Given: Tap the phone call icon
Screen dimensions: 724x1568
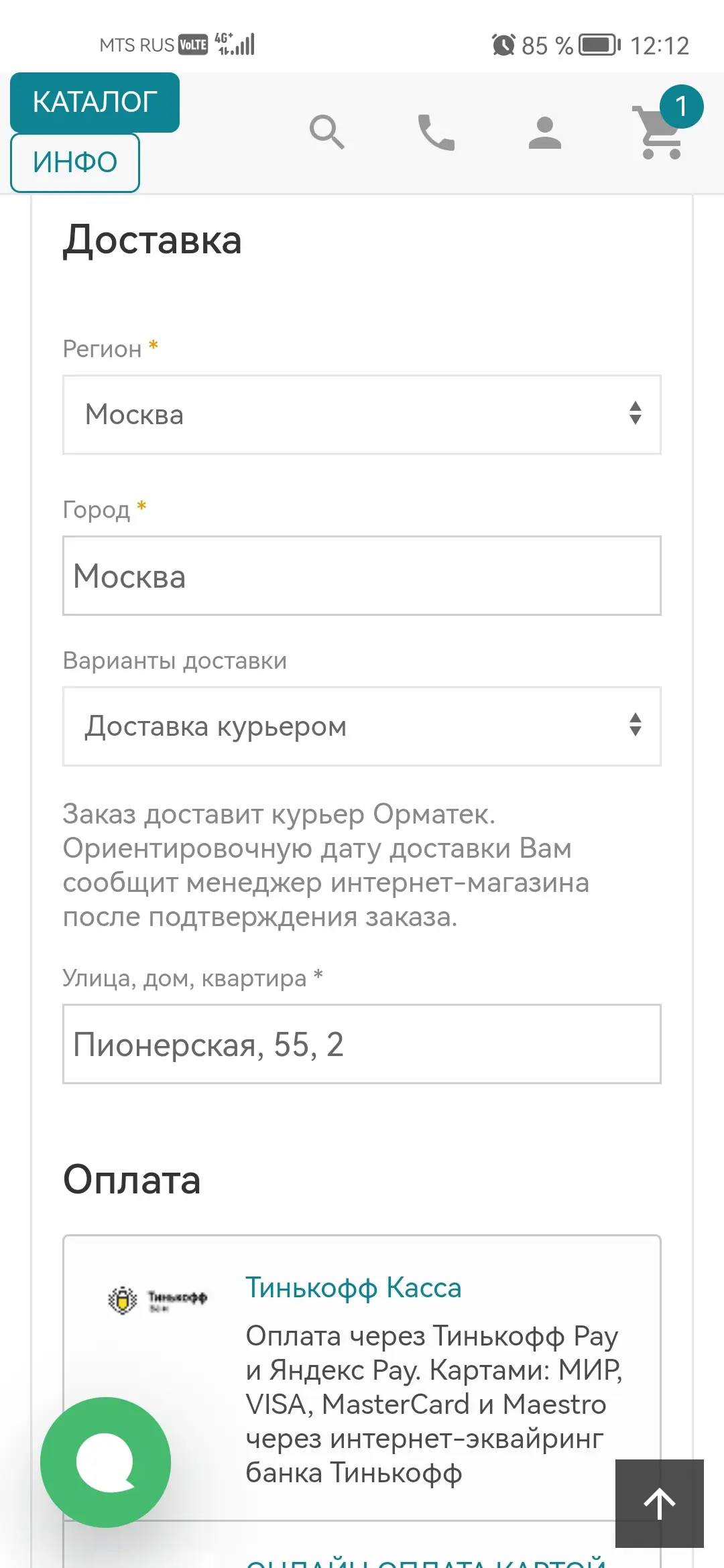Looking at the screenshot, I should (436, 132).
